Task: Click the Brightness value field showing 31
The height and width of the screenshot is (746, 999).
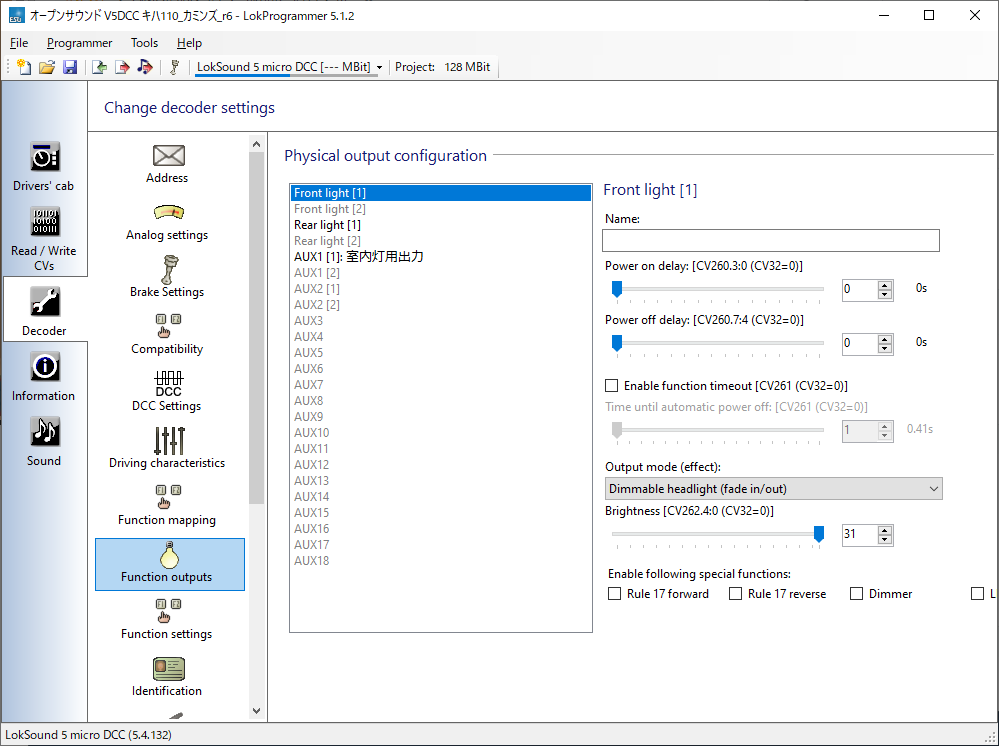Action: 859,534
